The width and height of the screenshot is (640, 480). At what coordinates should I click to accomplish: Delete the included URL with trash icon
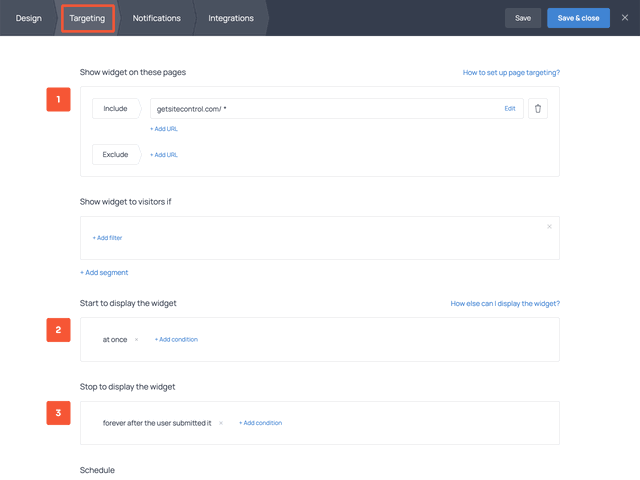point(538,108)
